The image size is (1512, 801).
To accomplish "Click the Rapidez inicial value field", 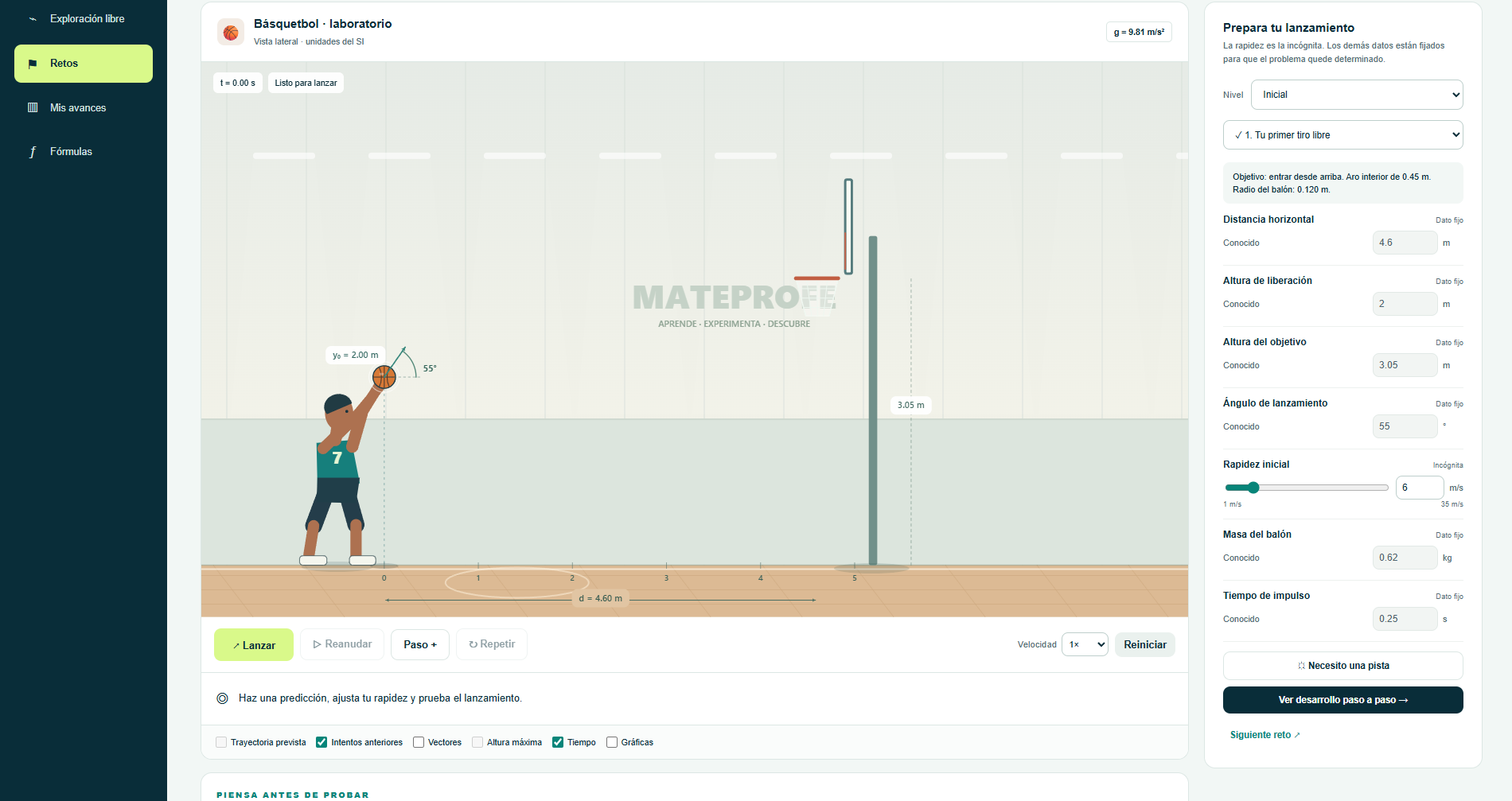I will (x=1420, y=488).
